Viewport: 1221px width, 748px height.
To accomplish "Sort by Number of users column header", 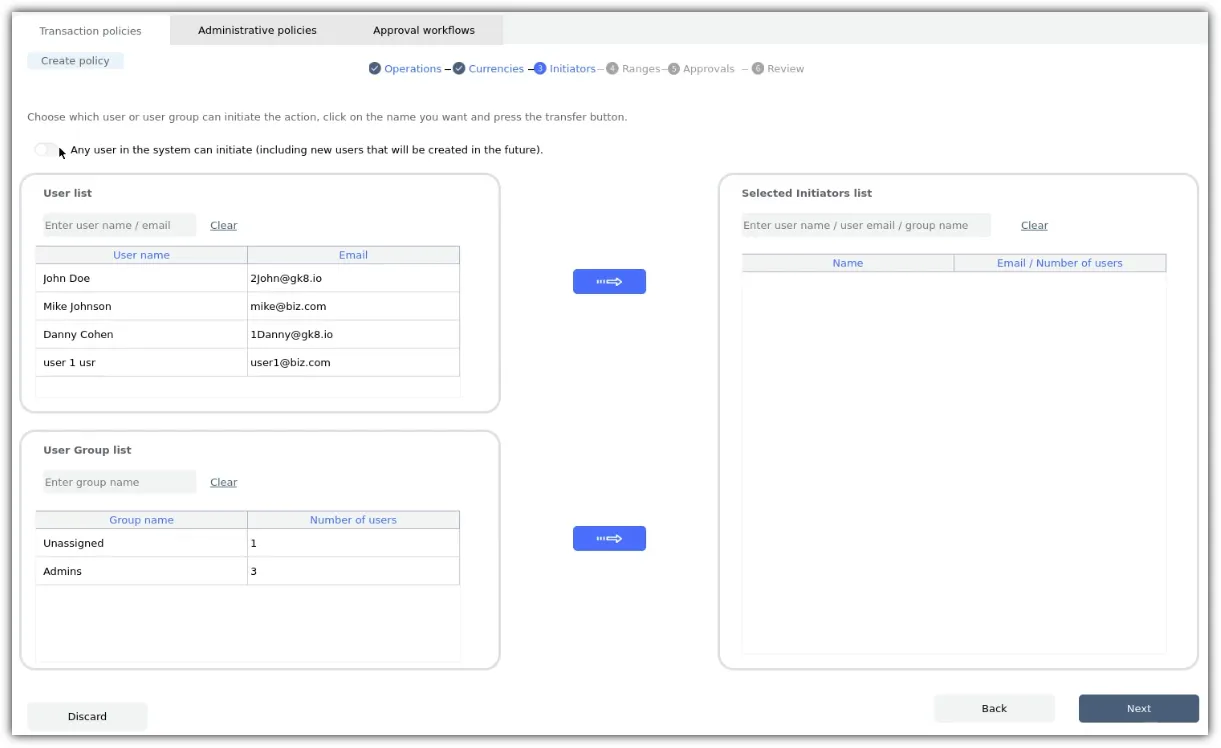I will tap(354, 520).
